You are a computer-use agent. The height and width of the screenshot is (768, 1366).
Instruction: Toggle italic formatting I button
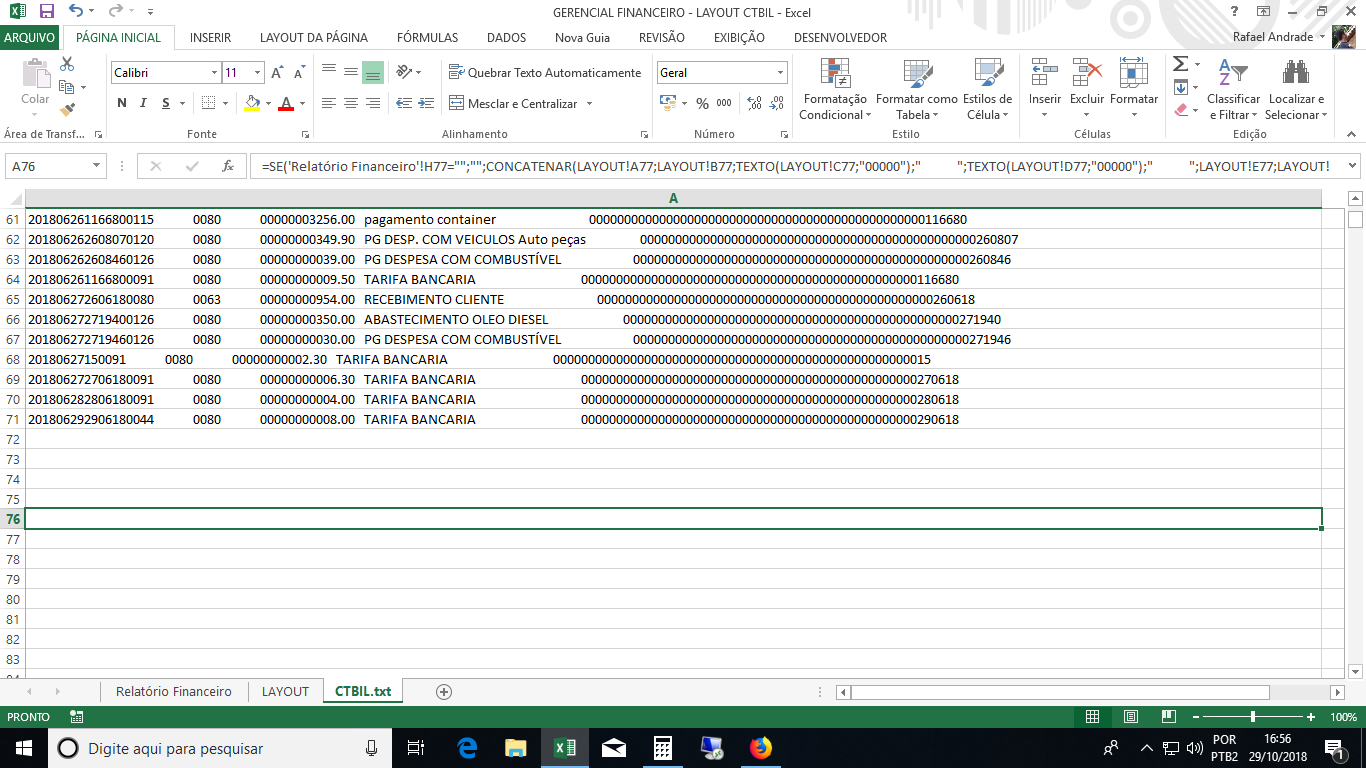pyautogui.click(x=144, y=103)
